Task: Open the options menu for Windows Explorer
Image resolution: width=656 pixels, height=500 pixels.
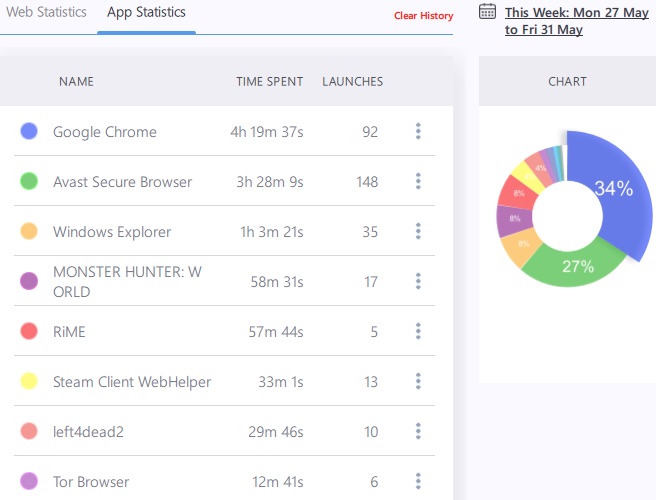Action: click(418, 231)
